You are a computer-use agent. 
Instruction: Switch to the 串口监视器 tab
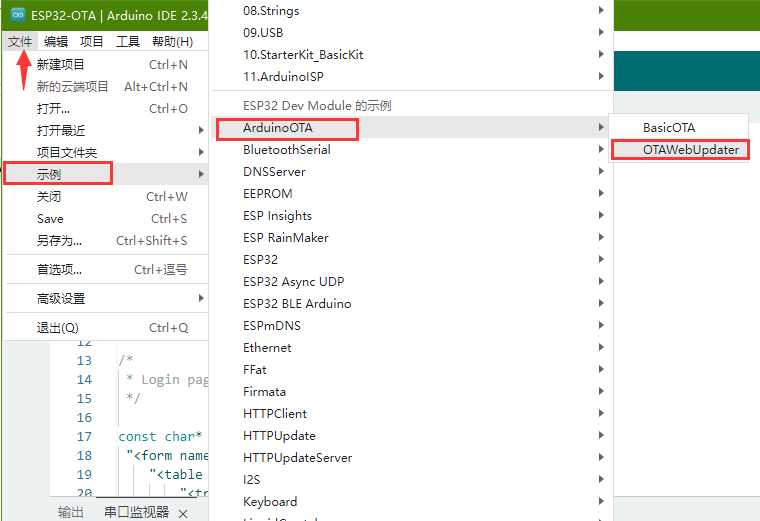pos(137,512)
